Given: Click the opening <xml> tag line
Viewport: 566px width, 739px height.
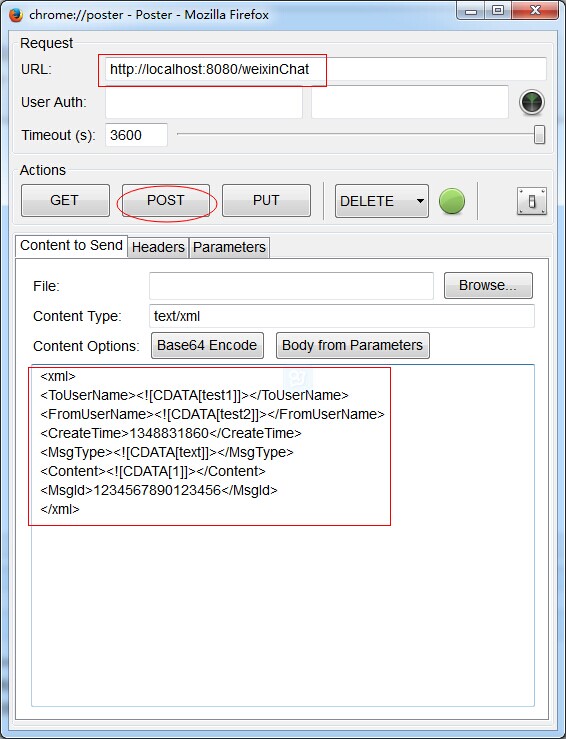Looking at the screenshot, I should [x=58, y=376].
